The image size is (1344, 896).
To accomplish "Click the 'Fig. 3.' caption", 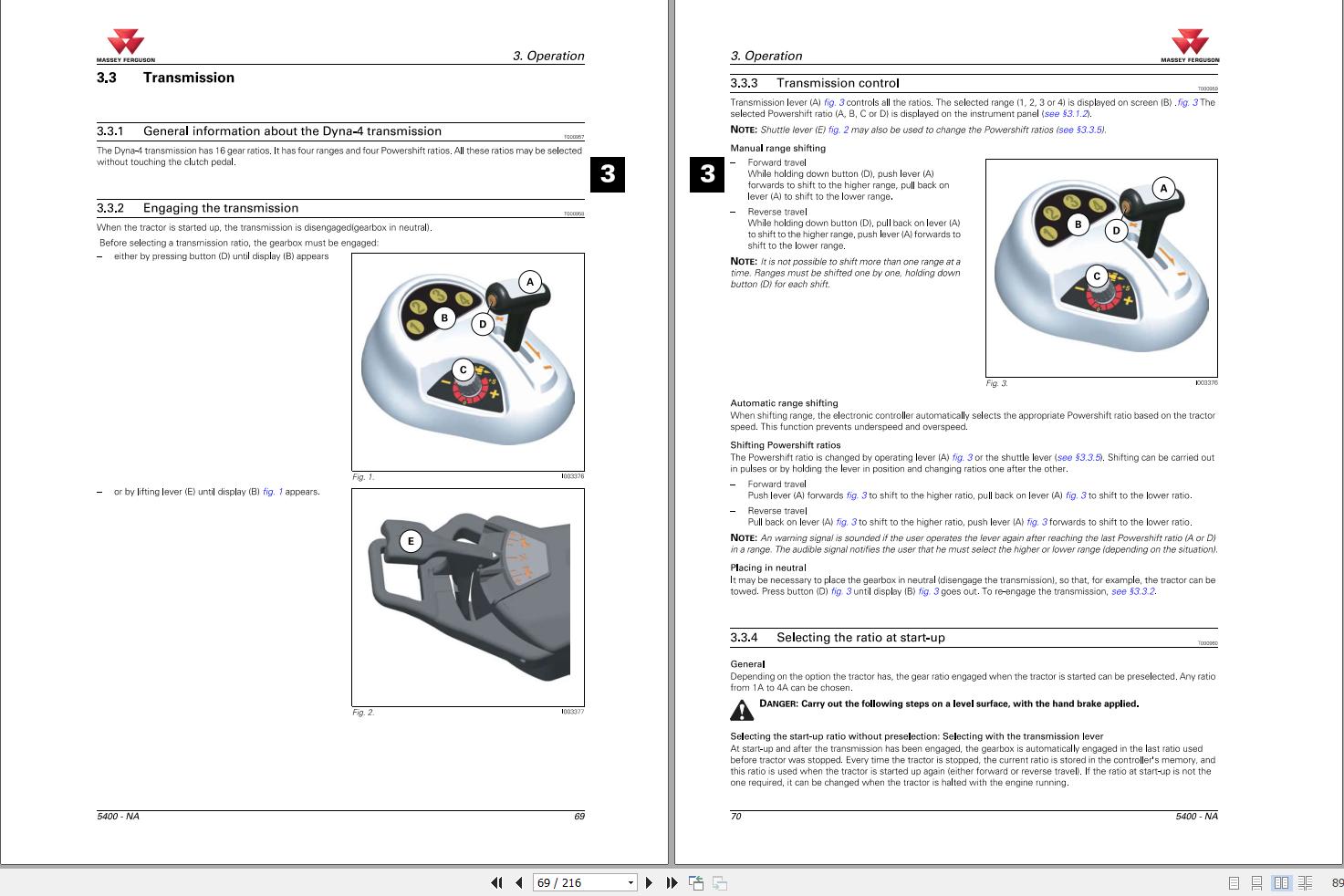I will coord(996,383).
